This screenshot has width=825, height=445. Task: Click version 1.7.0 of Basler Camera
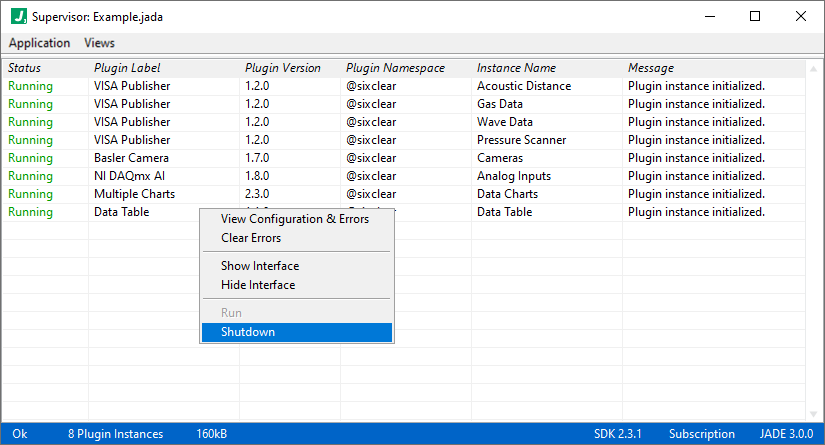(x=257, y=158)
